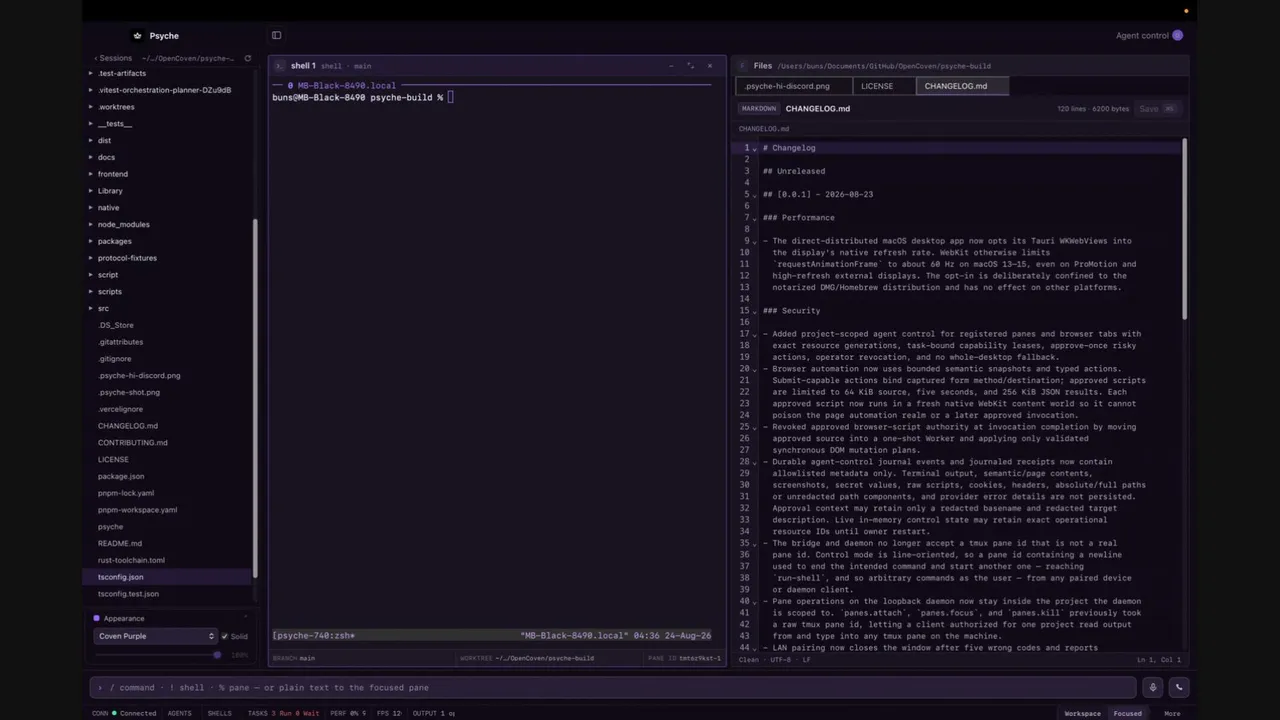Viewport: 1280px width, 720px height.
Task: Click the shell 1 terminal prompt icon
Action: coord(280,66)
